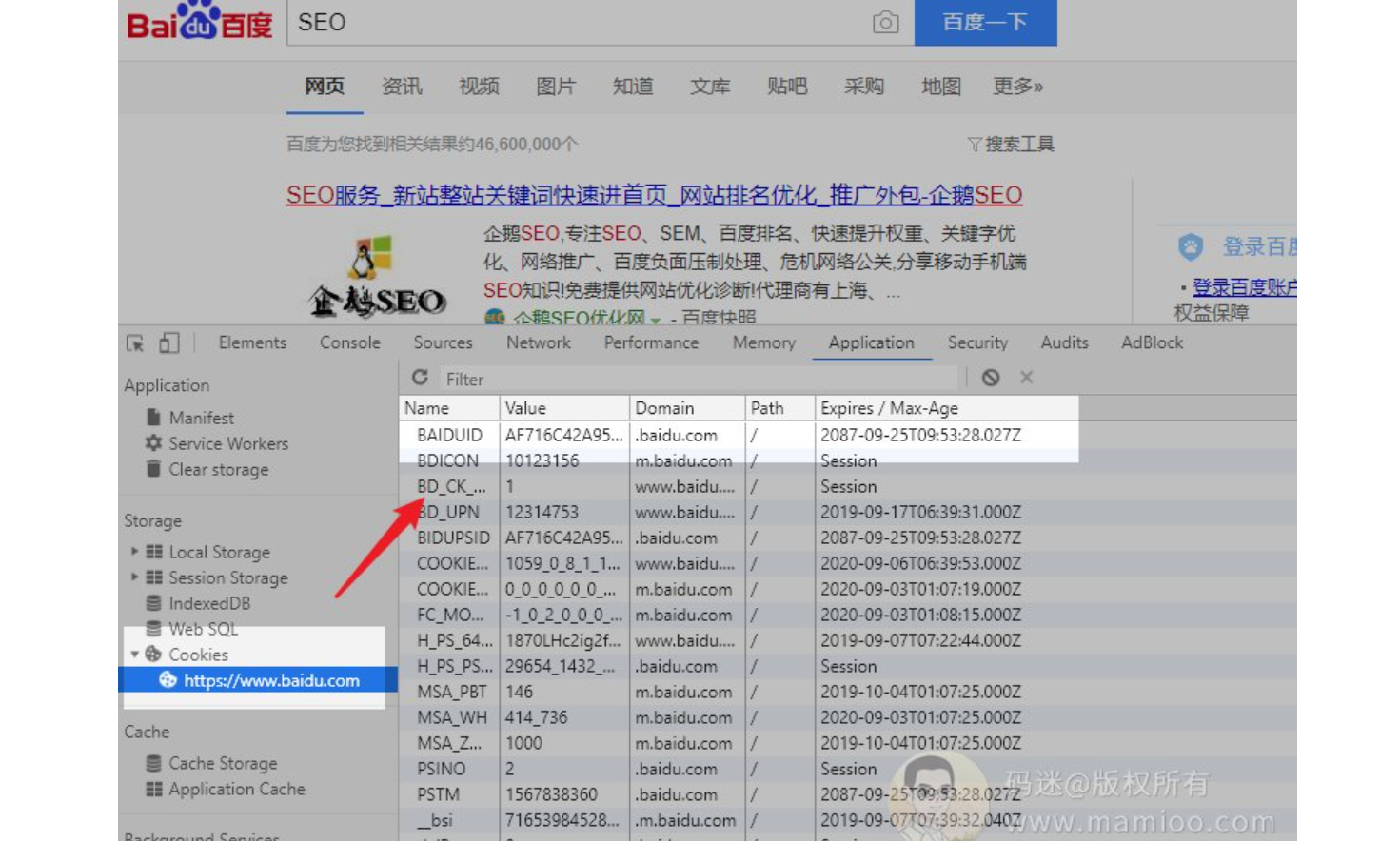This screenshot has height=841, width=1400.
Task: Select the Application tab
Action: coord(871,342)
